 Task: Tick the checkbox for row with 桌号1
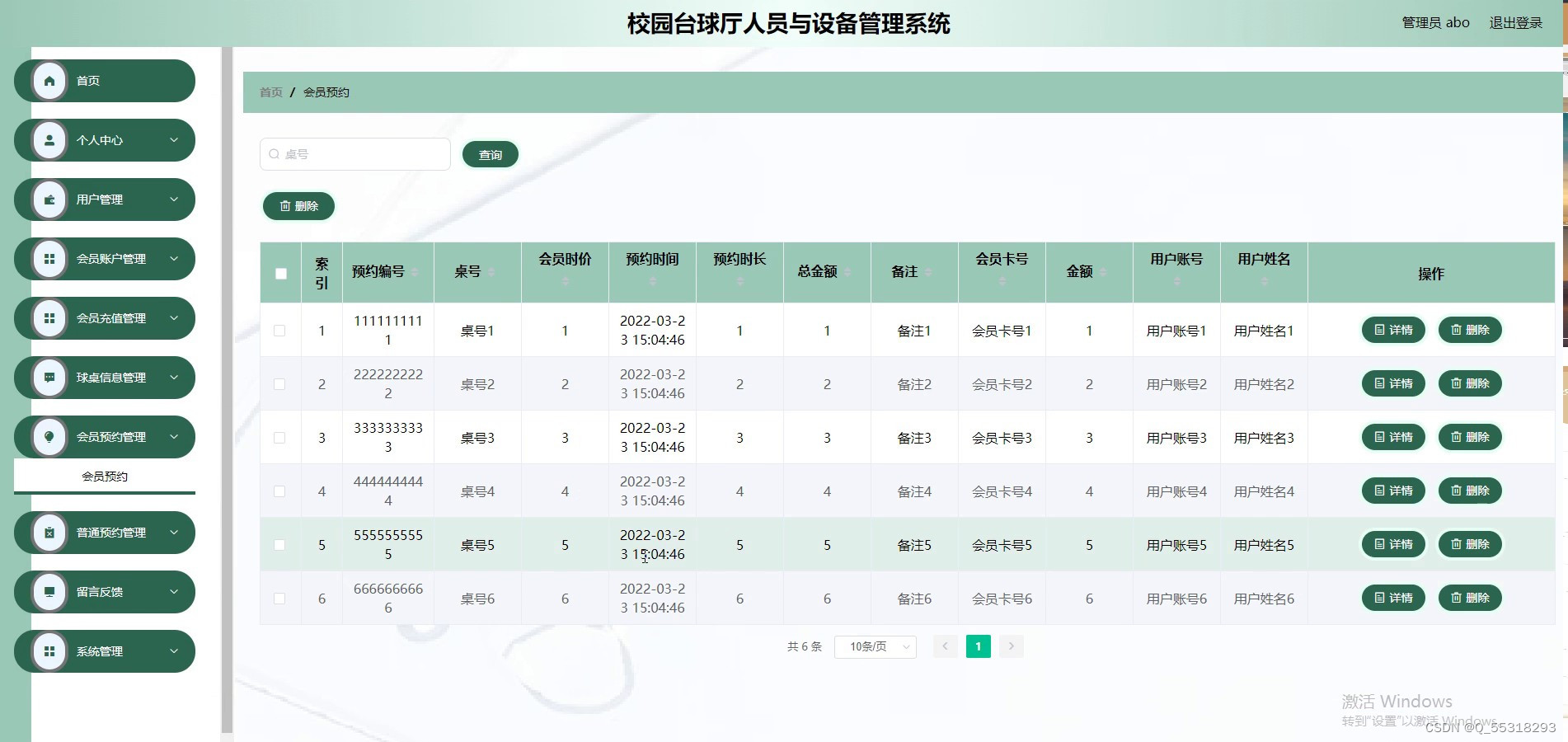pos(280,330)
